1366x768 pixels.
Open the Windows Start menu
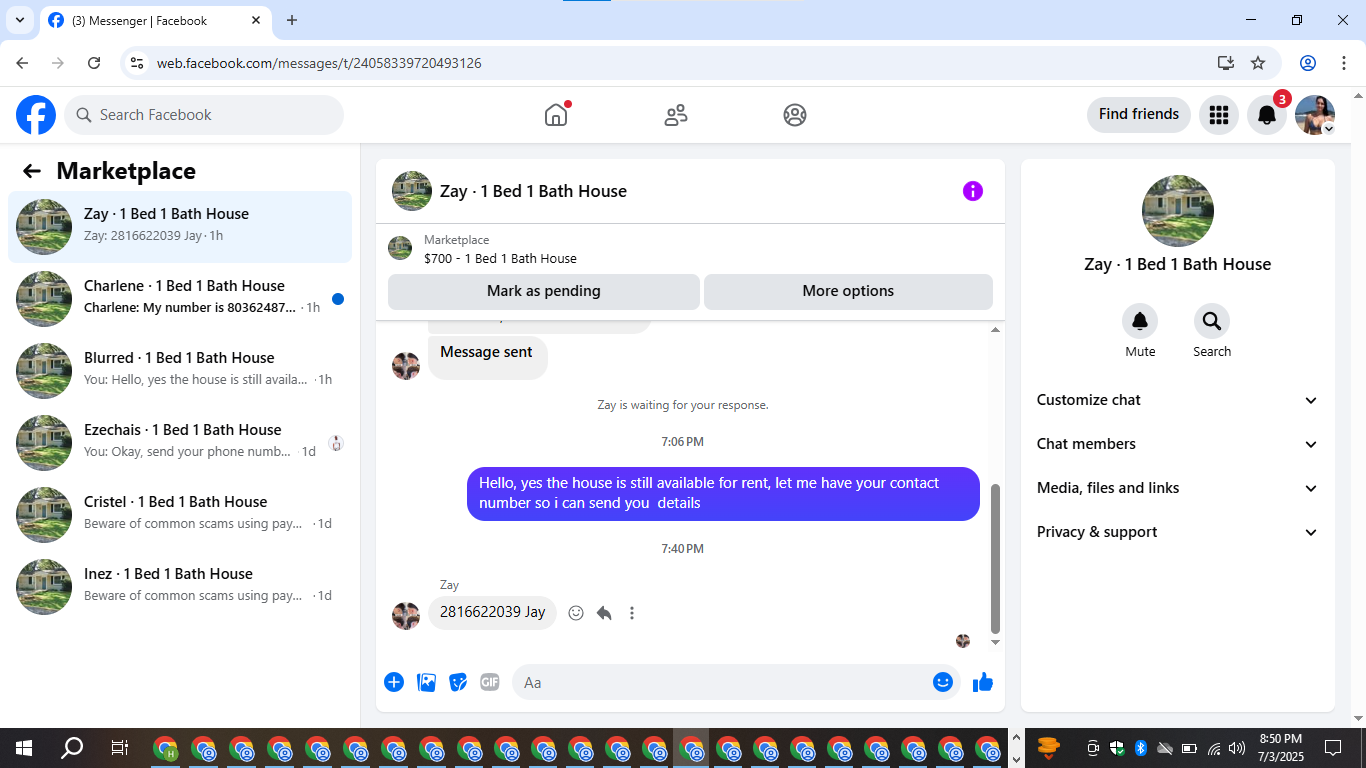point(24,748)
